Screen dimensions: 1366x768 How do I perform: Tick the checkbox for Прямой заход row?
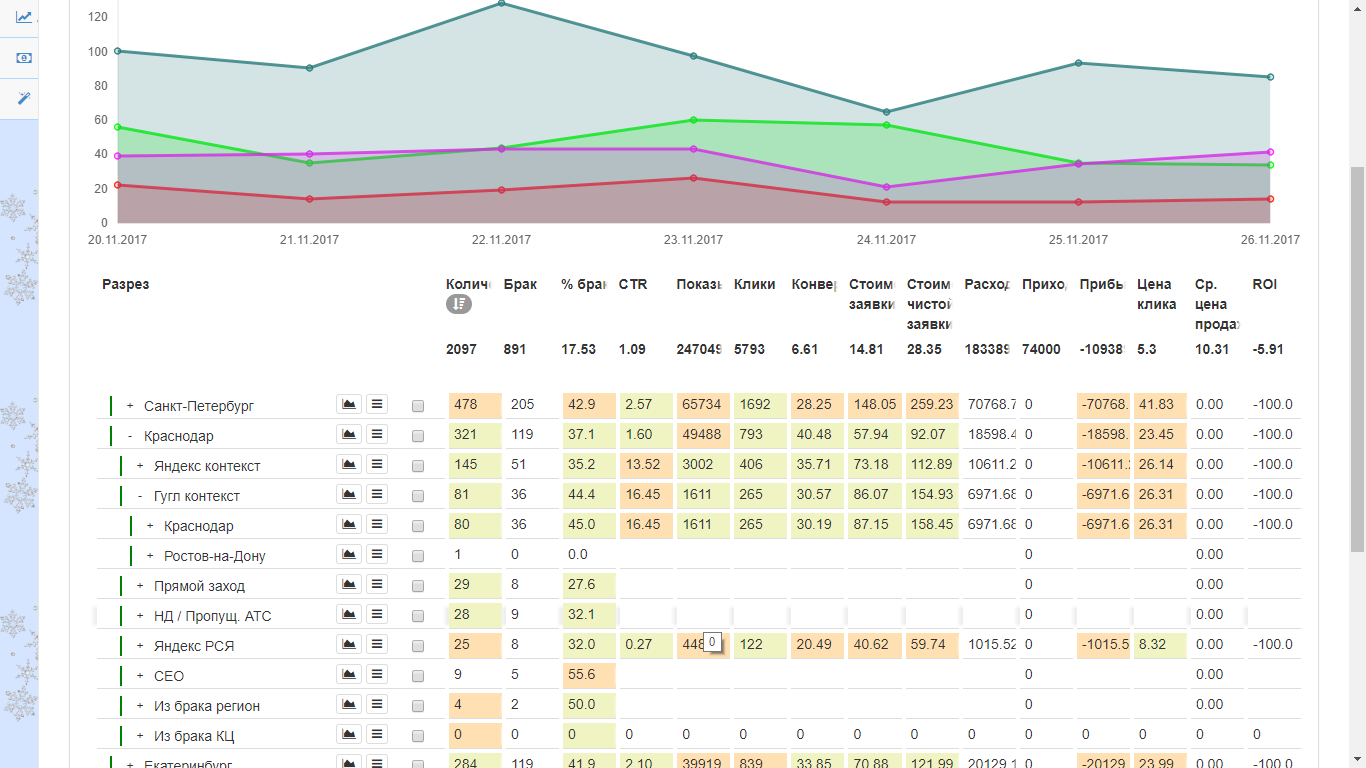click(418, 586)
